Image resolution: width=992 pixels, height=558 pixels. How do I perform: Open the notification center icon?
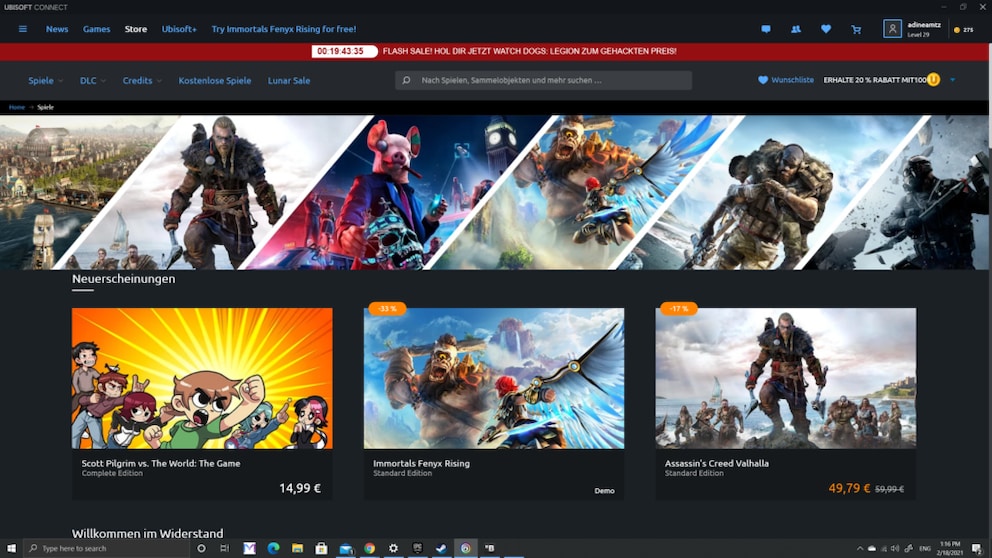[x=977, y=549]
